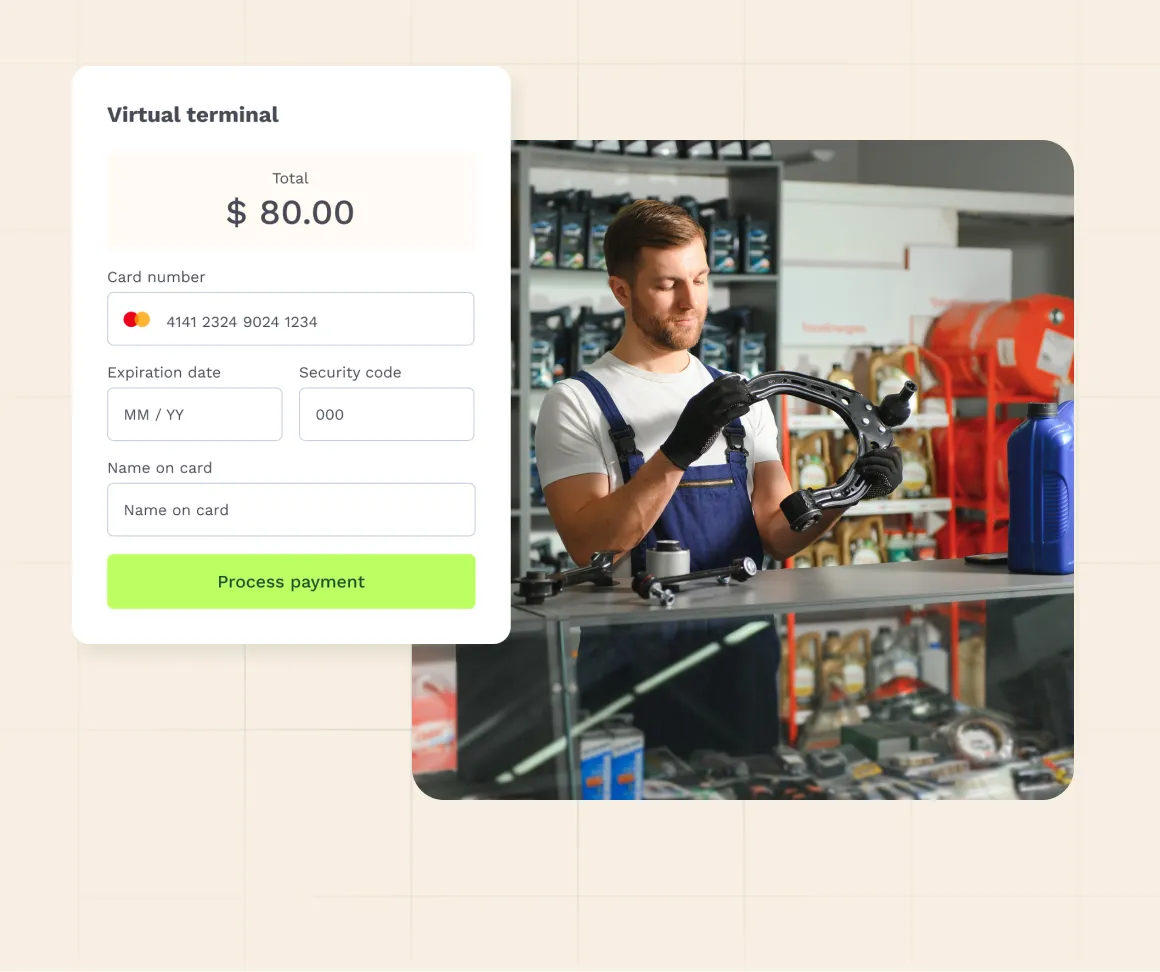Click the Name on card input
The width and height of the screenshot is (1160, 972).
[x=291, y=510]
